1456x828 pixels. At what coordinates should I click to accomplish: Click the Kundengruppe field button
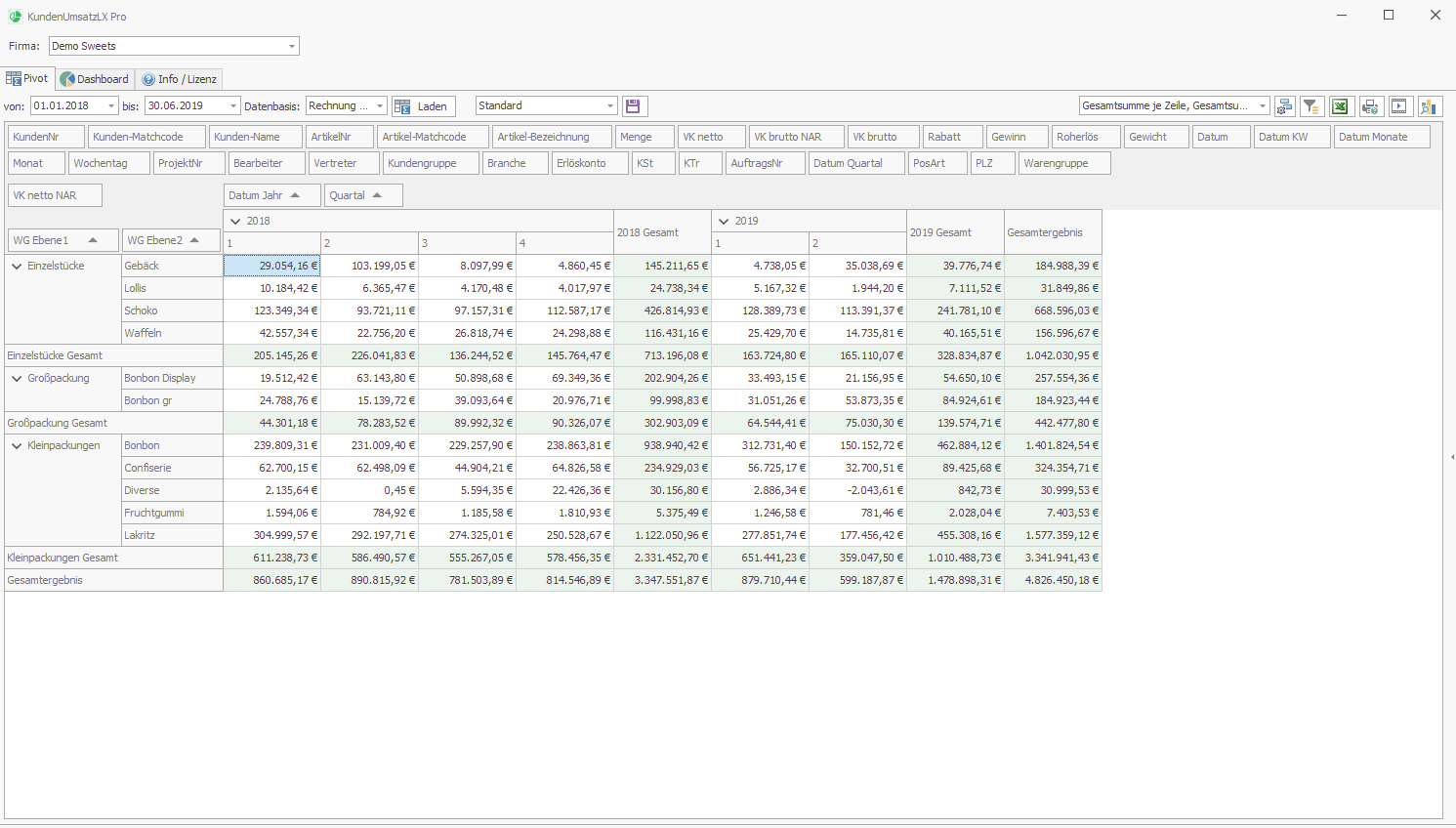click(x=431, y=163)
